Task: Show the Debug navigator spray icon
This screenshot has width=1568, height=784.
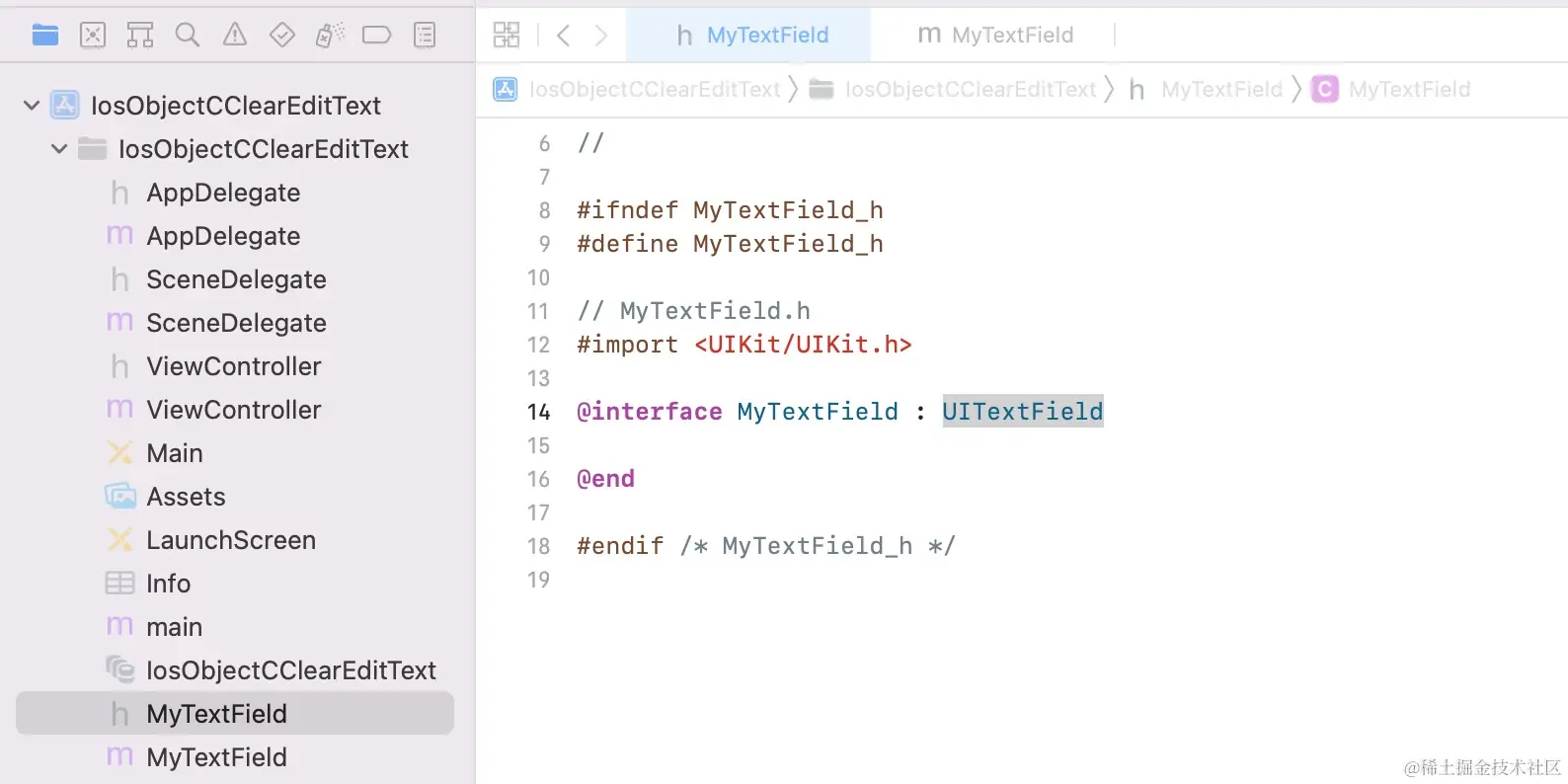Action: (330, 36)
